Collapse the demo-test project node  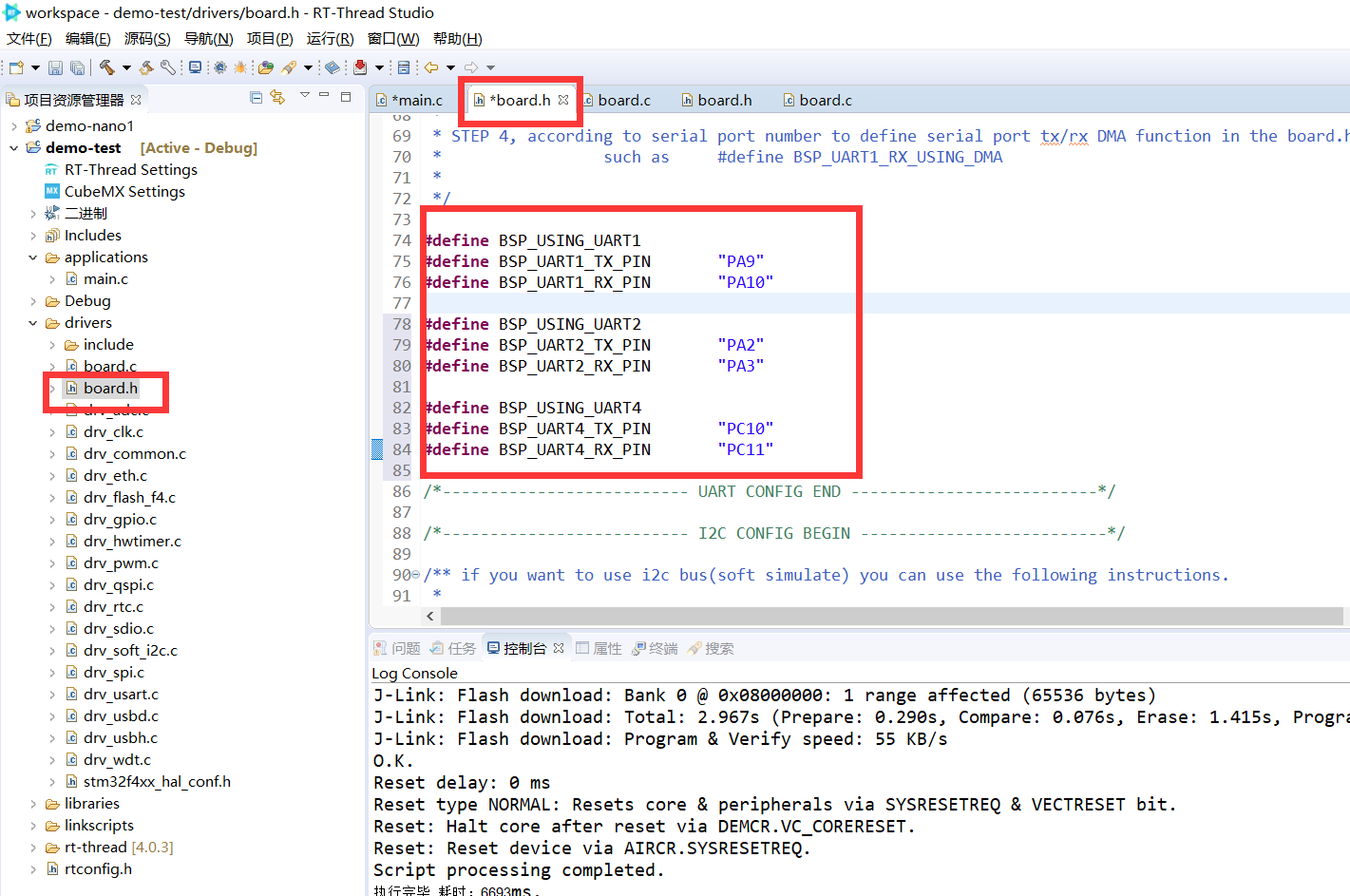coord(13,148)
